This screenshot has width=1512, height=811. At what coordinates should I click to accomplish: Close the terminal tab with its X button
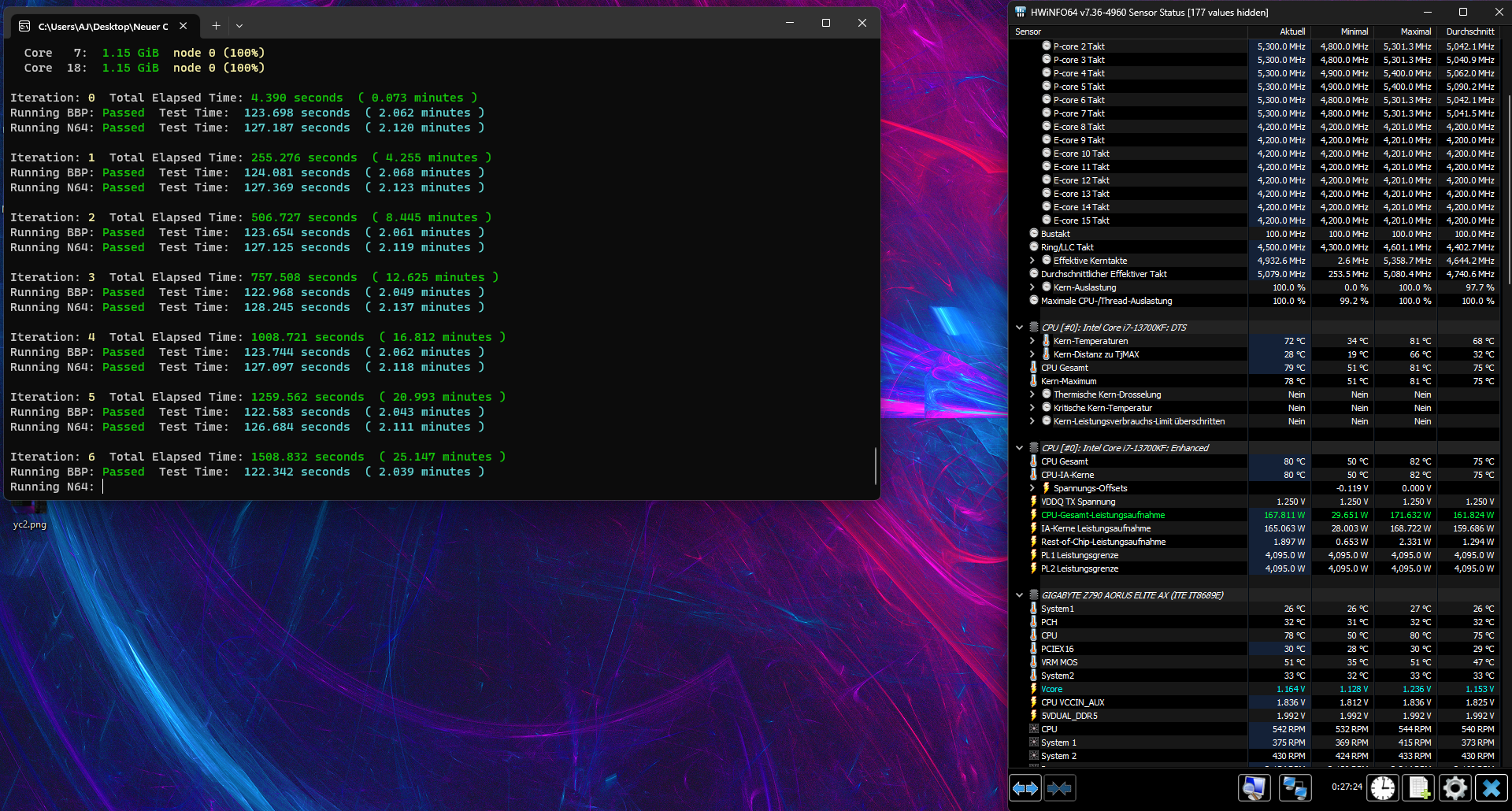coord(183,26)
